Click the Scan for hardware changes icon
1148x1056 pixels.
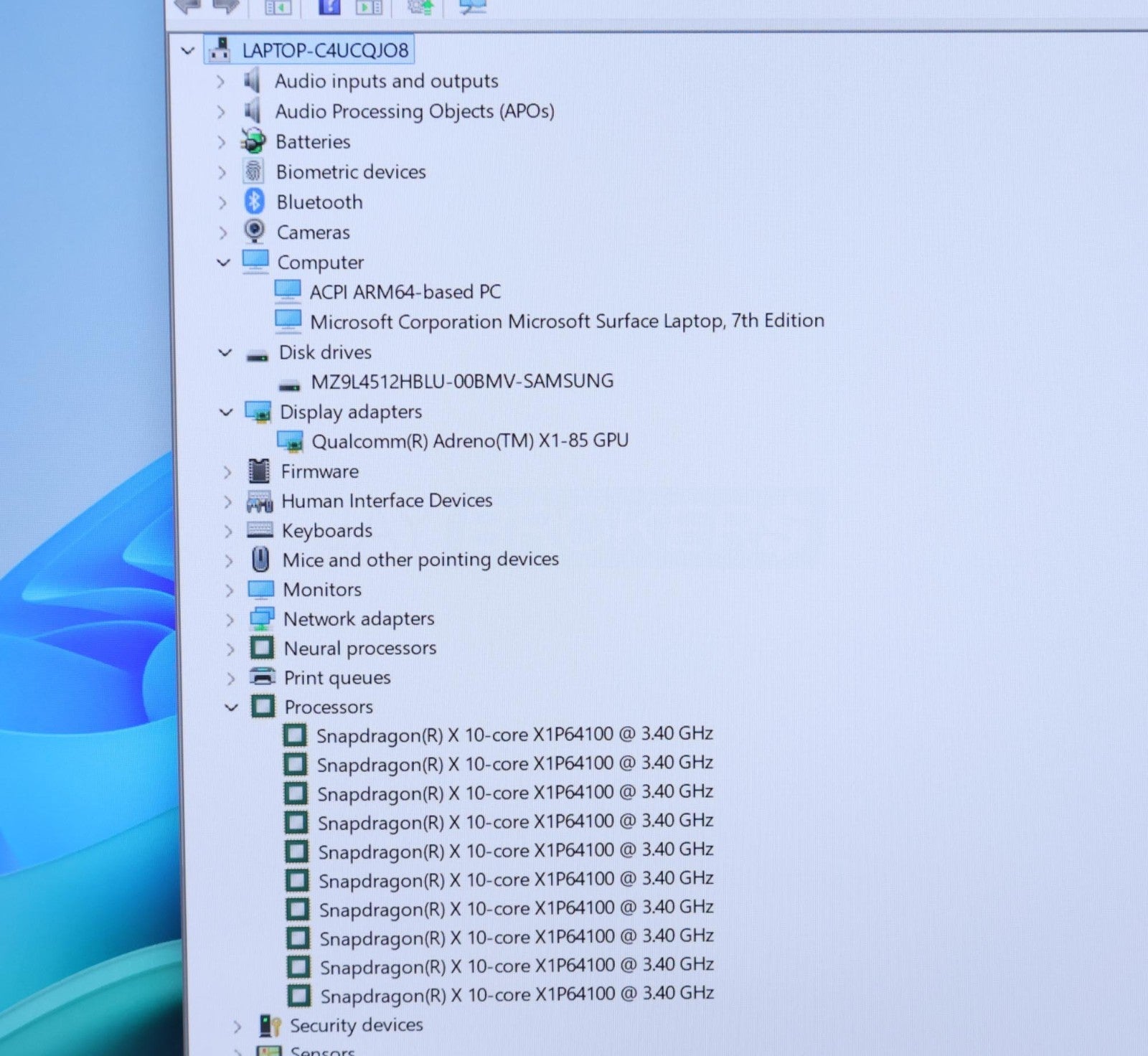coord(473,6)
